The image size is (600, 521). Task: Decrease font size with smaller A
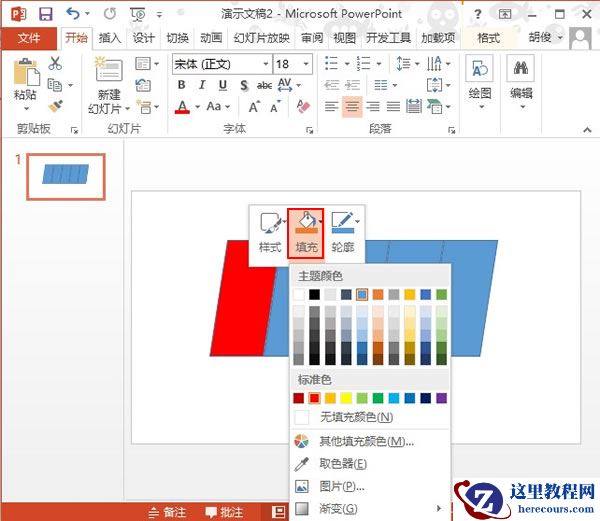coord(276,107)
